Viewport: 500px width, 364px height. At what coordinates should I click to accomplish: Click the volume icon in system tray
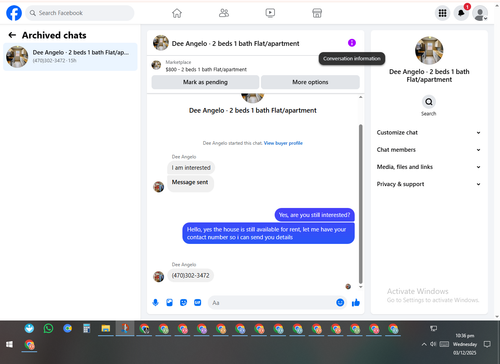(x=433, y=344)
